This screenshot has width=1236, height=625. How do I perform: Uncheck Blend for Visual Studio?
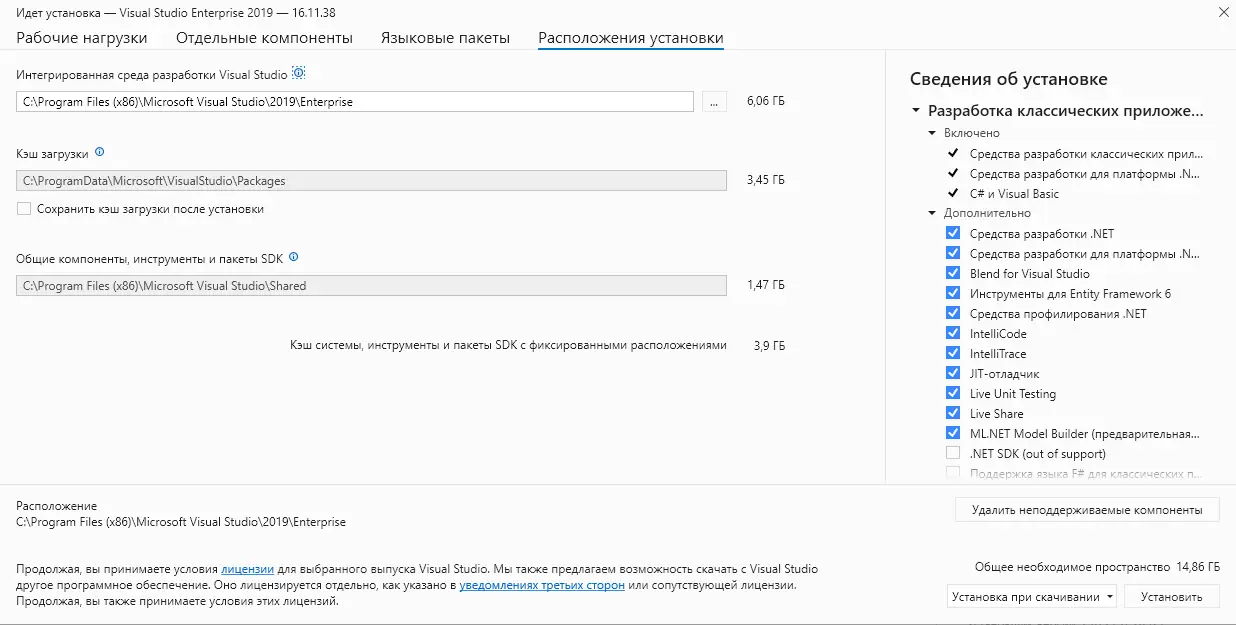click(953, 273)
